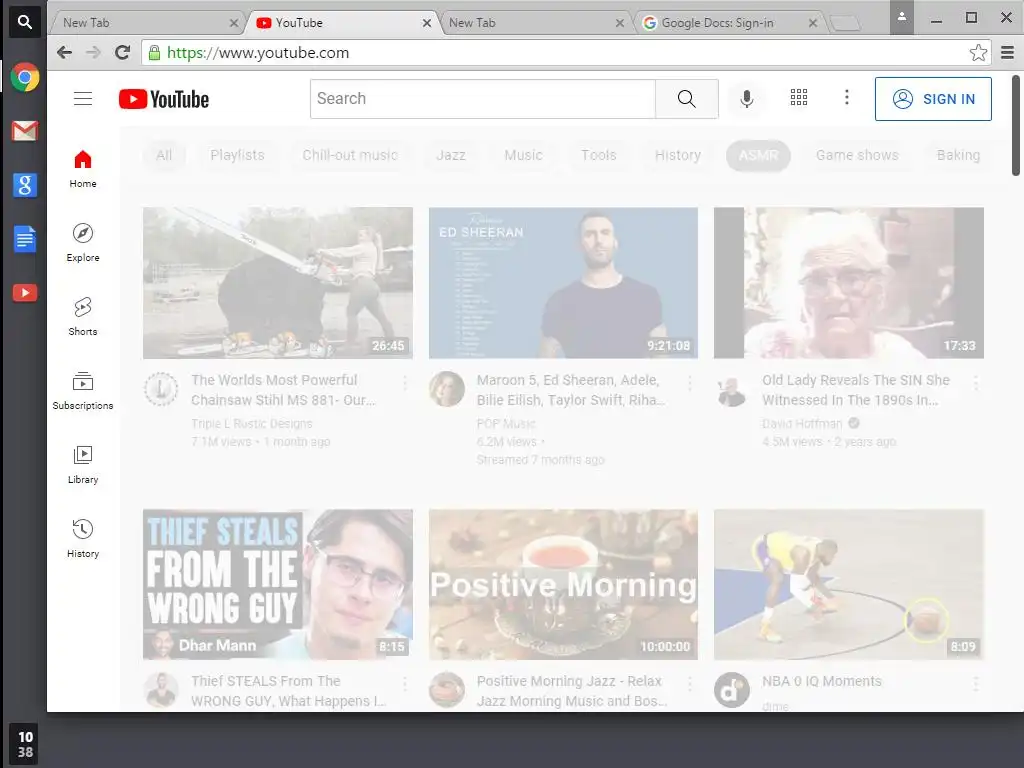Open video title The Worlds Most Powerful Chainsaw
The width and height of the screenshot is (1024, 768).
click(283, 390)
